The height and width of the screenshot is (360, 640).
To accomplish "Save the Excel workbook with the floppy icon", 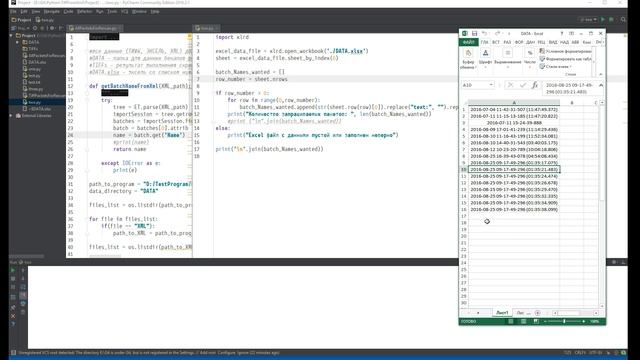I will pyautogui.click(x=474, y=33).
